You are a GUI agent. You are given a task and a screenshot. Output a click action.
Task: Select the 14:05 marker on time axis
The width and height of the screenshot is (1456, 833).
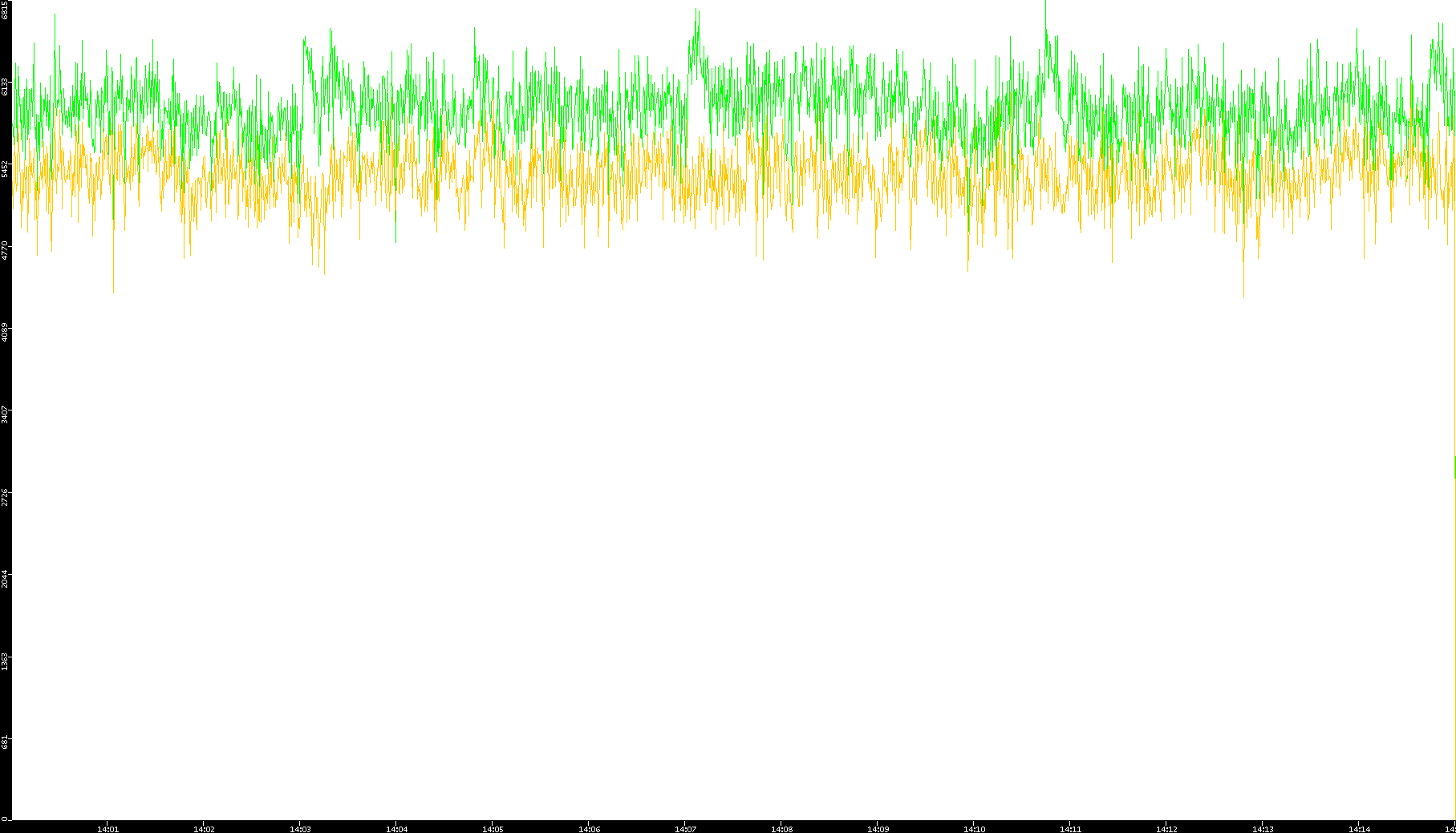(x=493, y=829)
